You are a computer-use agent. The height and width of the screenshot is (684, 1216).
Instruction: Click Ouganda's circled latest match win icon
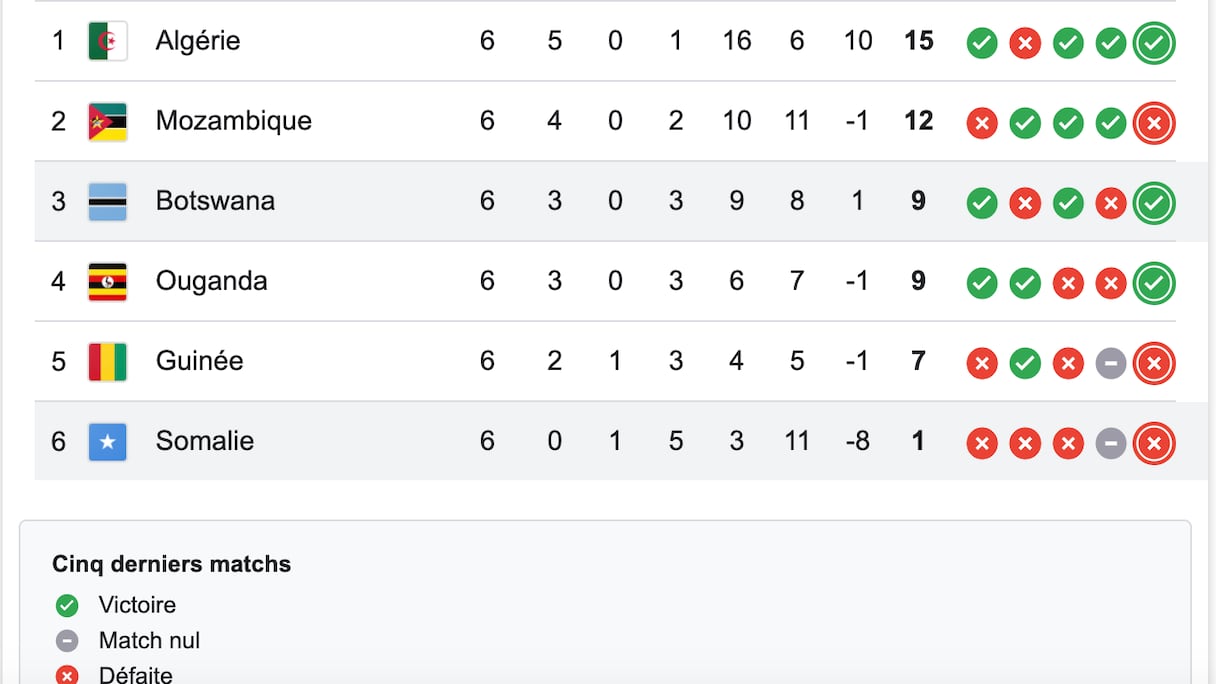click(1154, 283)
